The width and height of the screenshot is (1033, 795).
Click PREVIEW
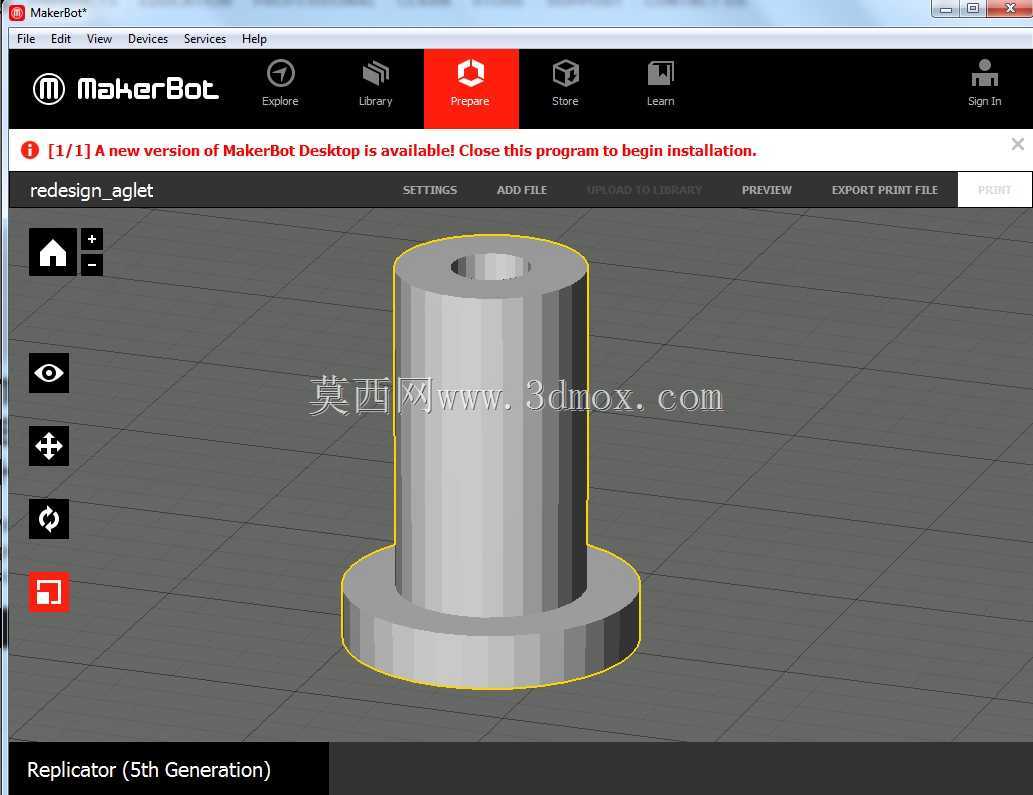[x=767, y=190]
